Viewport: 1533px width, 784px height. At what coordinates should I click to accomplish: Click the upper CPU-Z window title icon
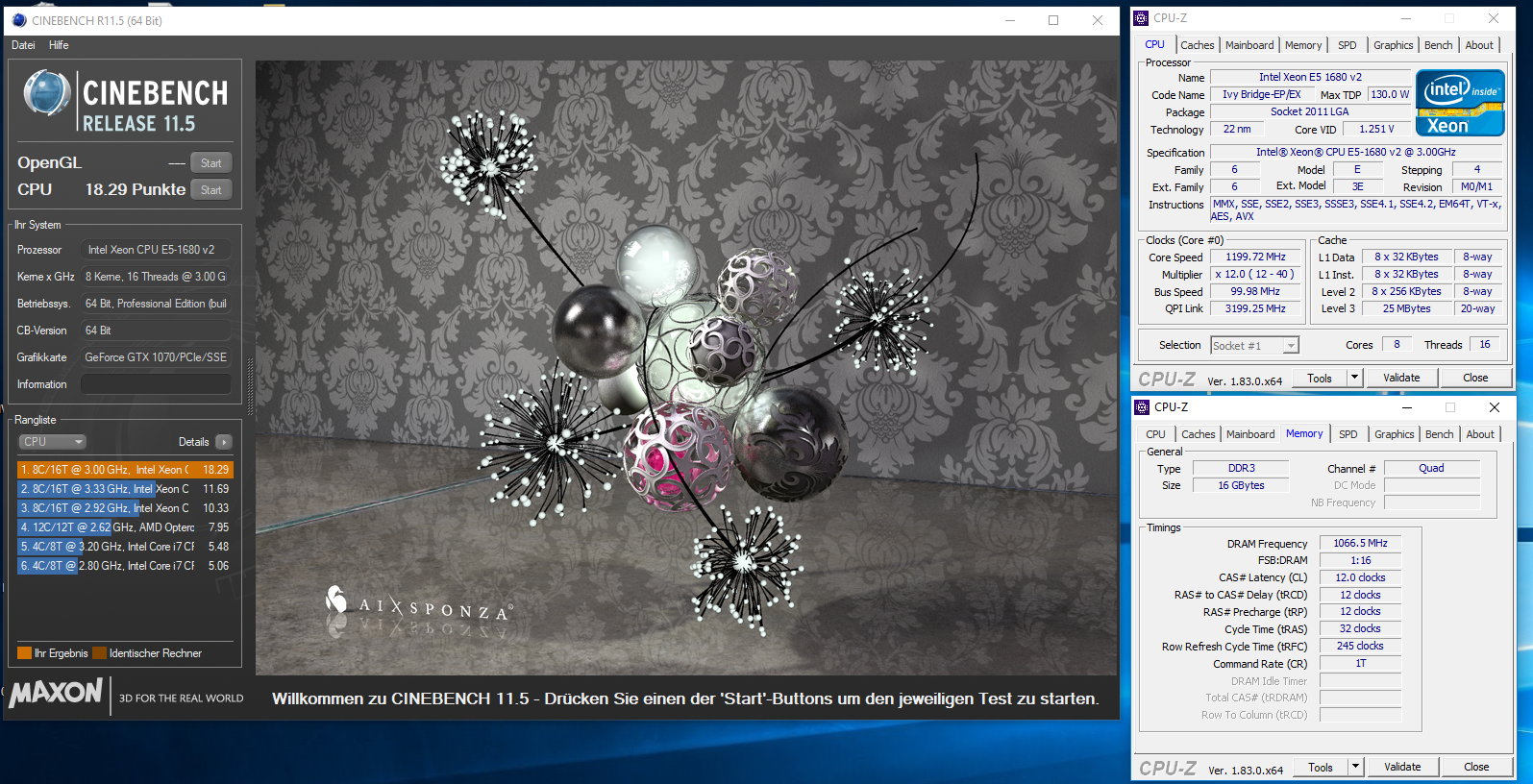(1141, 18)
